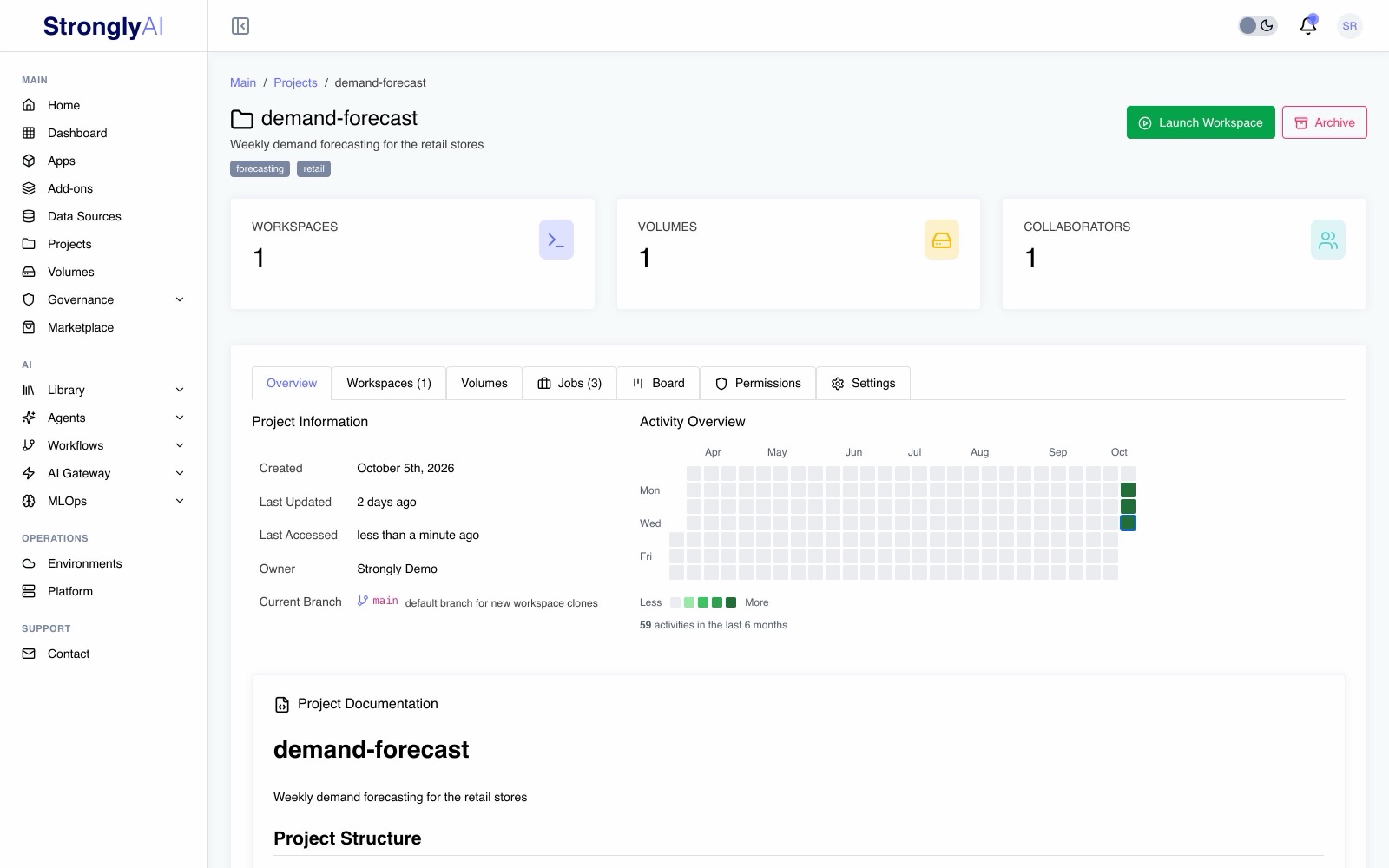Expand Workflows menu chevron
Viewport: 1389px width, 868px height.
pos(180,445)
